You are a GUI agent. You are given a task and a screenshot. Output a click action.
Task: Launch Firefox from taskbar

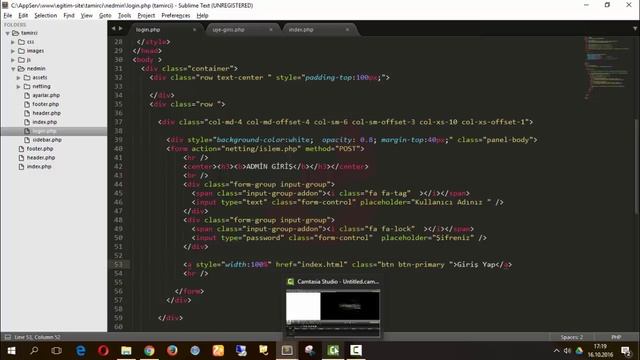(x=172, y=350)
